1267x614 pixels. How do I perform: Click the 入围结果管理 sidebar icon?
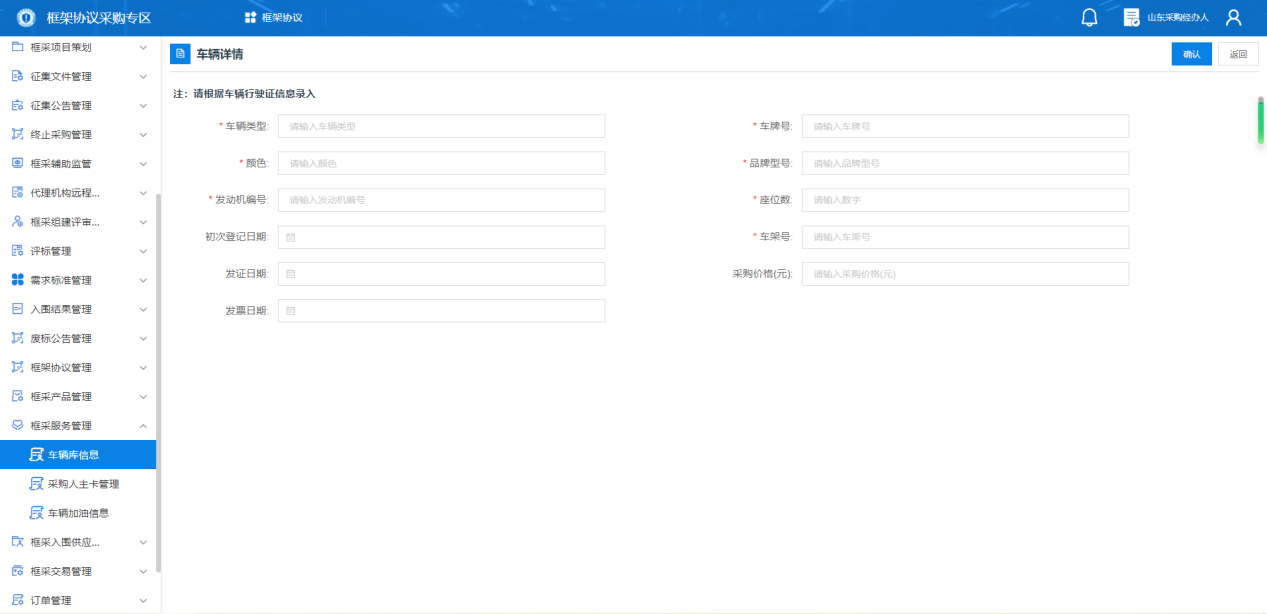pos(17,309)
